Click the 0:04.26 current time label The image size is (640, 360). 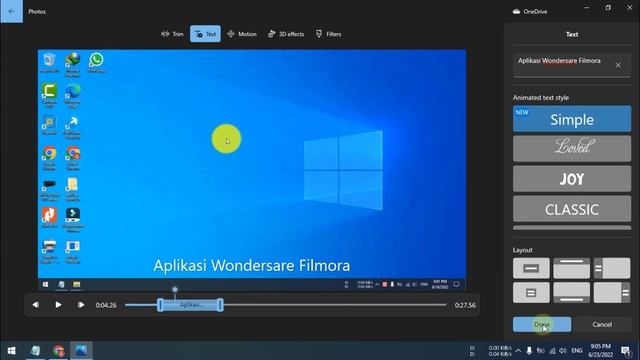106,305
